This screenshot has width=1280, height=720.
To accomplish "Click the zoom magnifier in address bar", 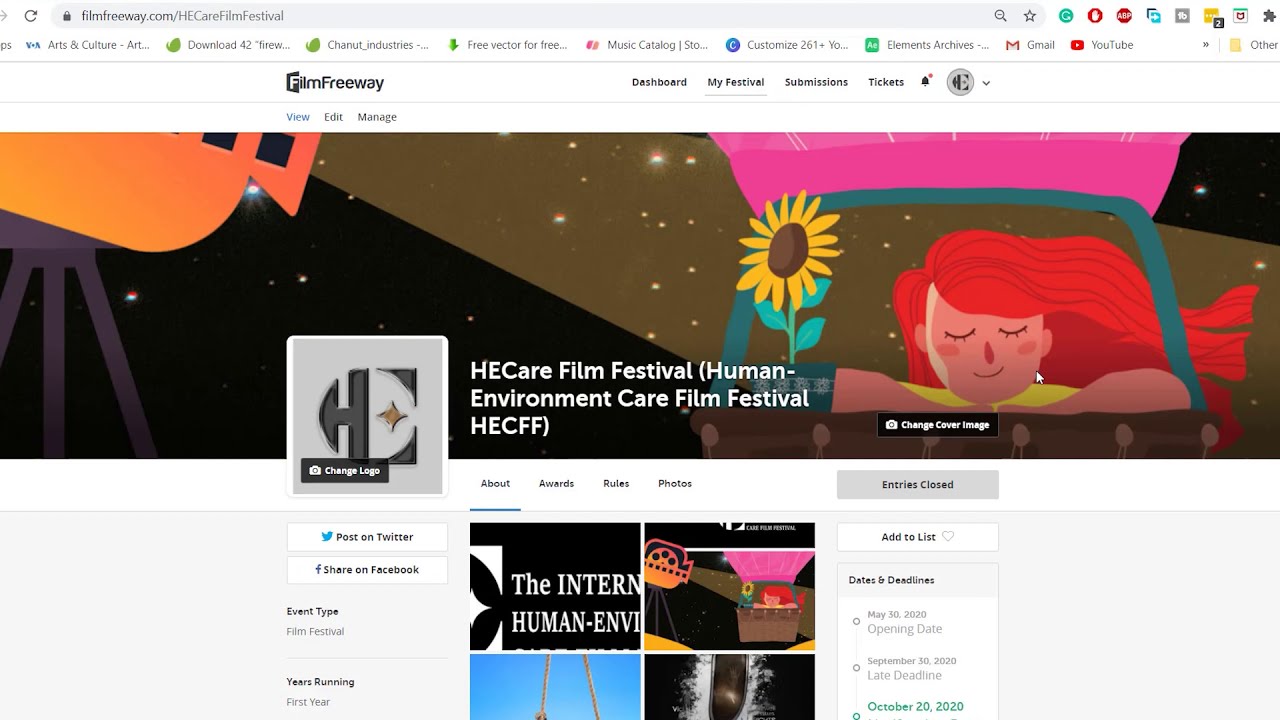I will [x=1001, y=16].
